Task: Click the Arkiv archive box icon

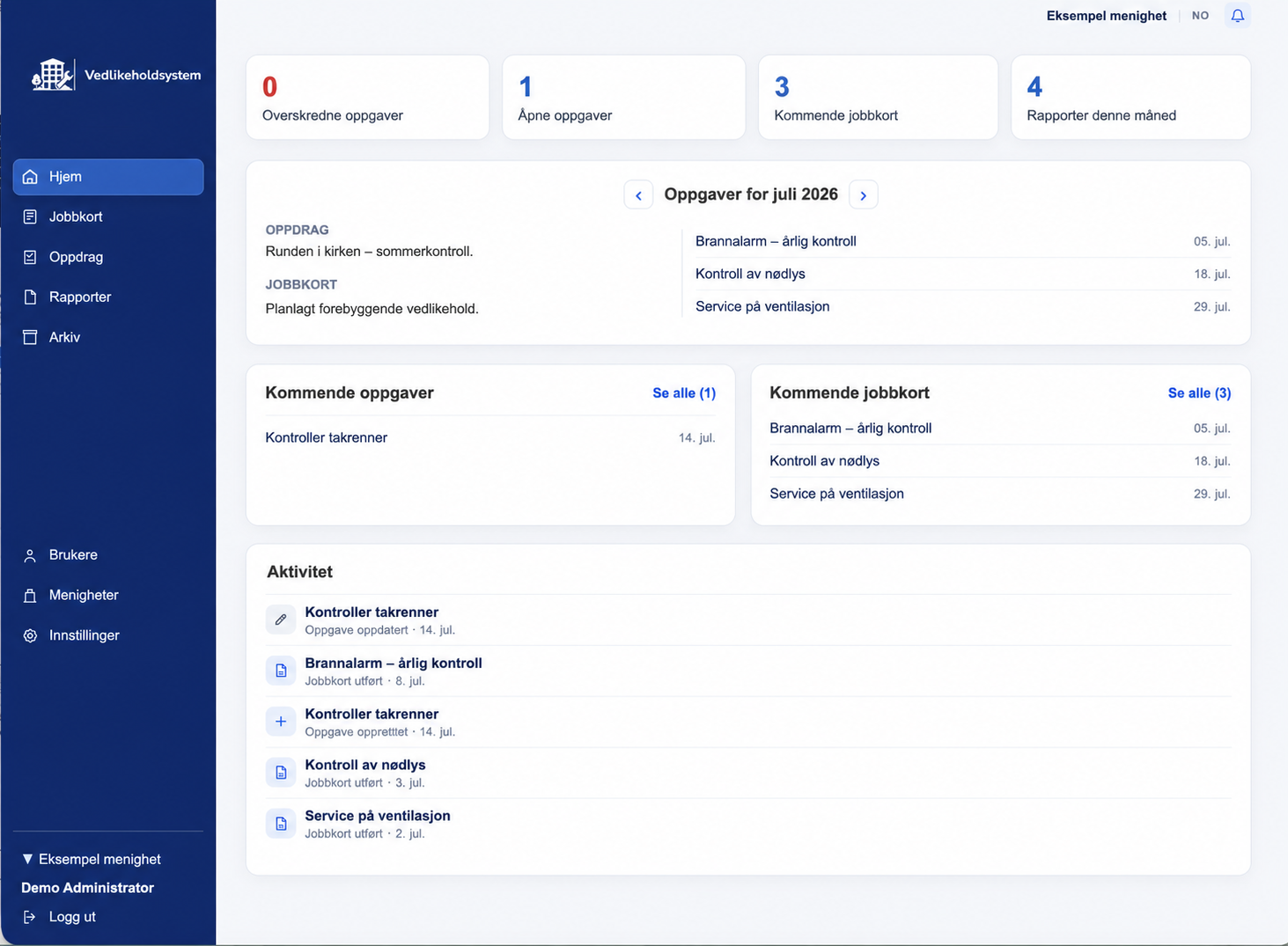Action: 30,337
